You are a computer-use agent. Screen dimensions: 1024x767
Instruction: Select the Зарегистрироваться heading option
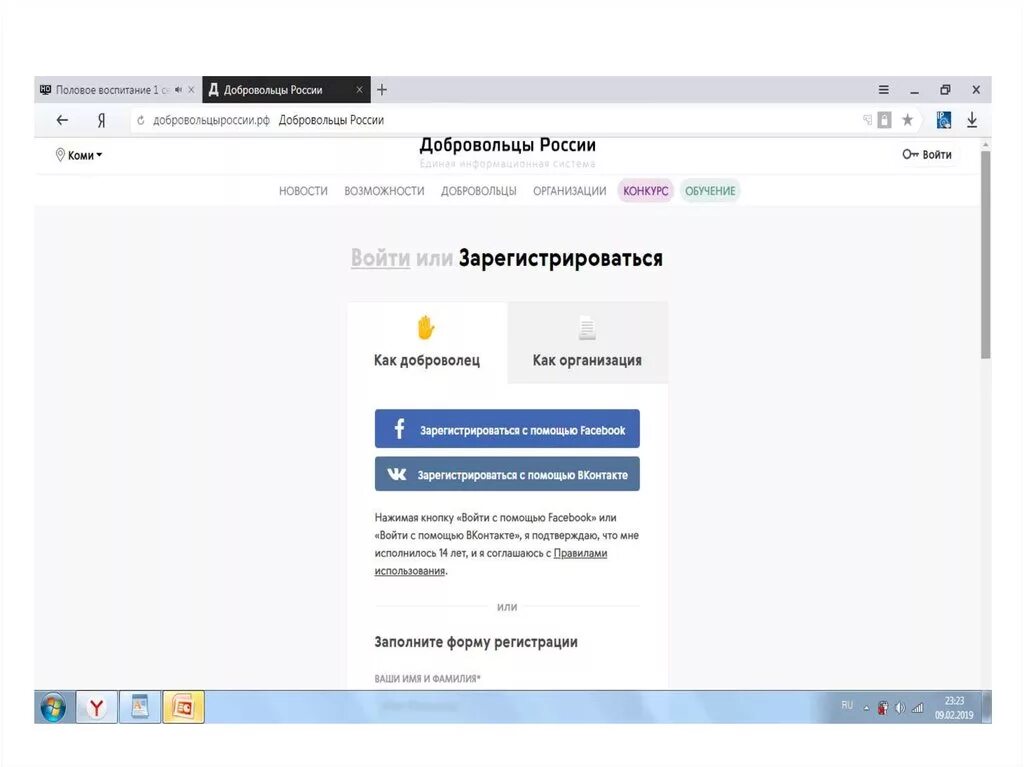560,258
